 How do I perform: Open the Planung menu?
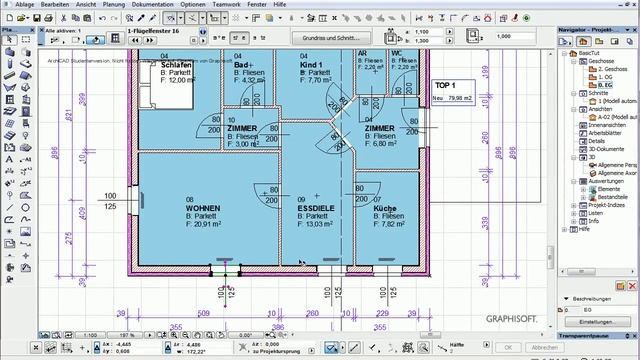pyautogui.click(x=114, y=4)
